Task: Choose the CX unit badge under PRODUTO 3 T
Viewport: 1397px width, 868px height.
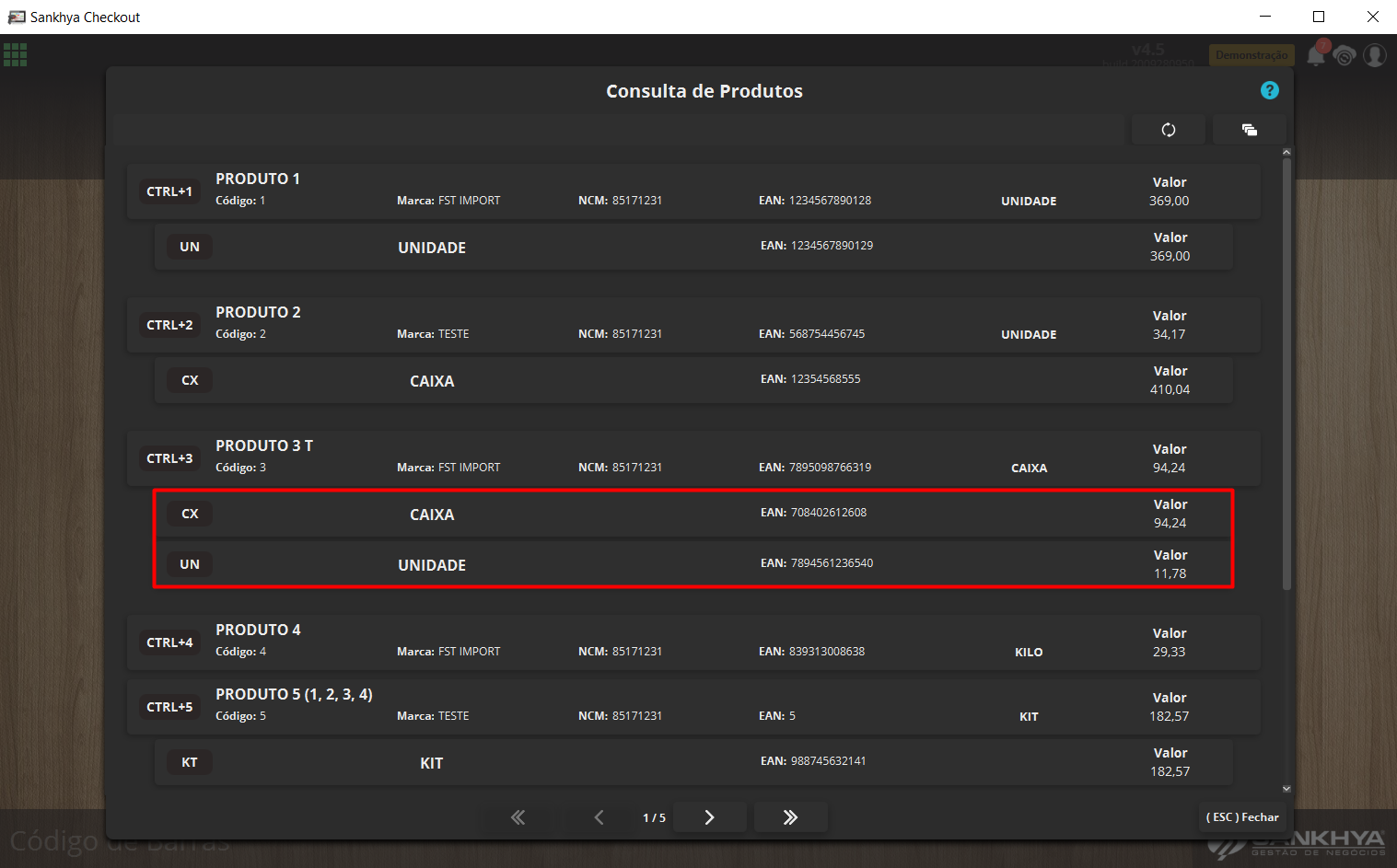Action: pos(190,514)
